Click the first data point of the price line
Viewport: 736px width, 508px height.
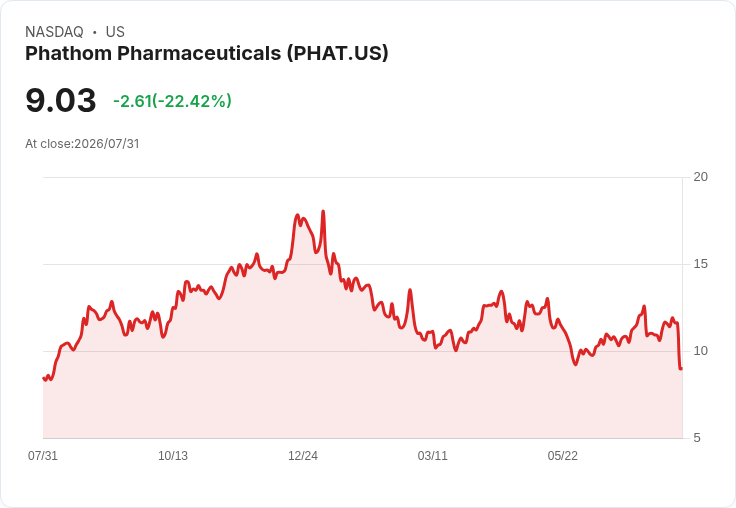(x=44, y=378)
